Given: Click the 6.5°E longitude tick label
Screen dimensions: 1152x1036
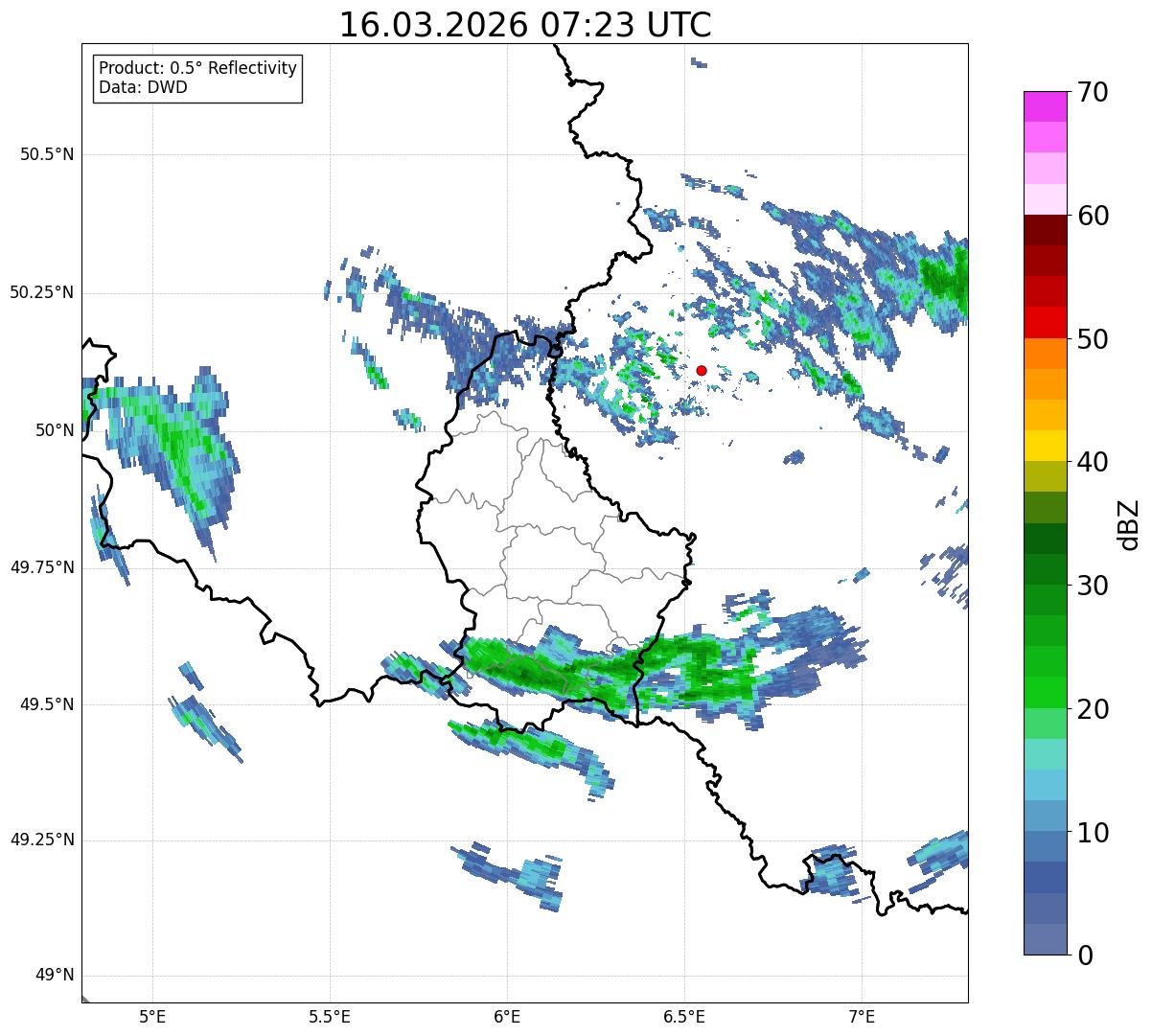Looking at the screenshot, I should (x=684, y=1016).
